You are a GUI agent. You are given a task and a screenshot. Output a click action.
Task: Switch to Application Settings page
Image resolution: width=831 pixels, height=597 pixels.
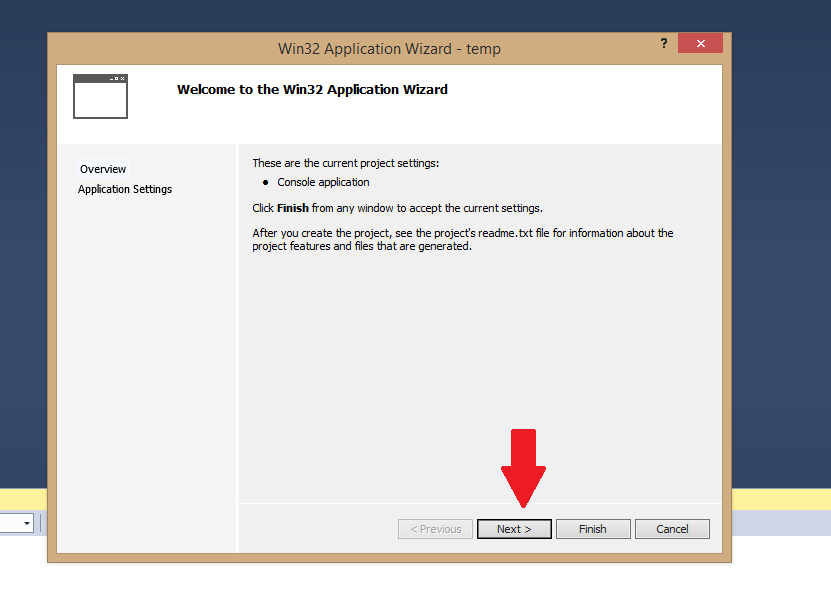click(x=125, y=189)
